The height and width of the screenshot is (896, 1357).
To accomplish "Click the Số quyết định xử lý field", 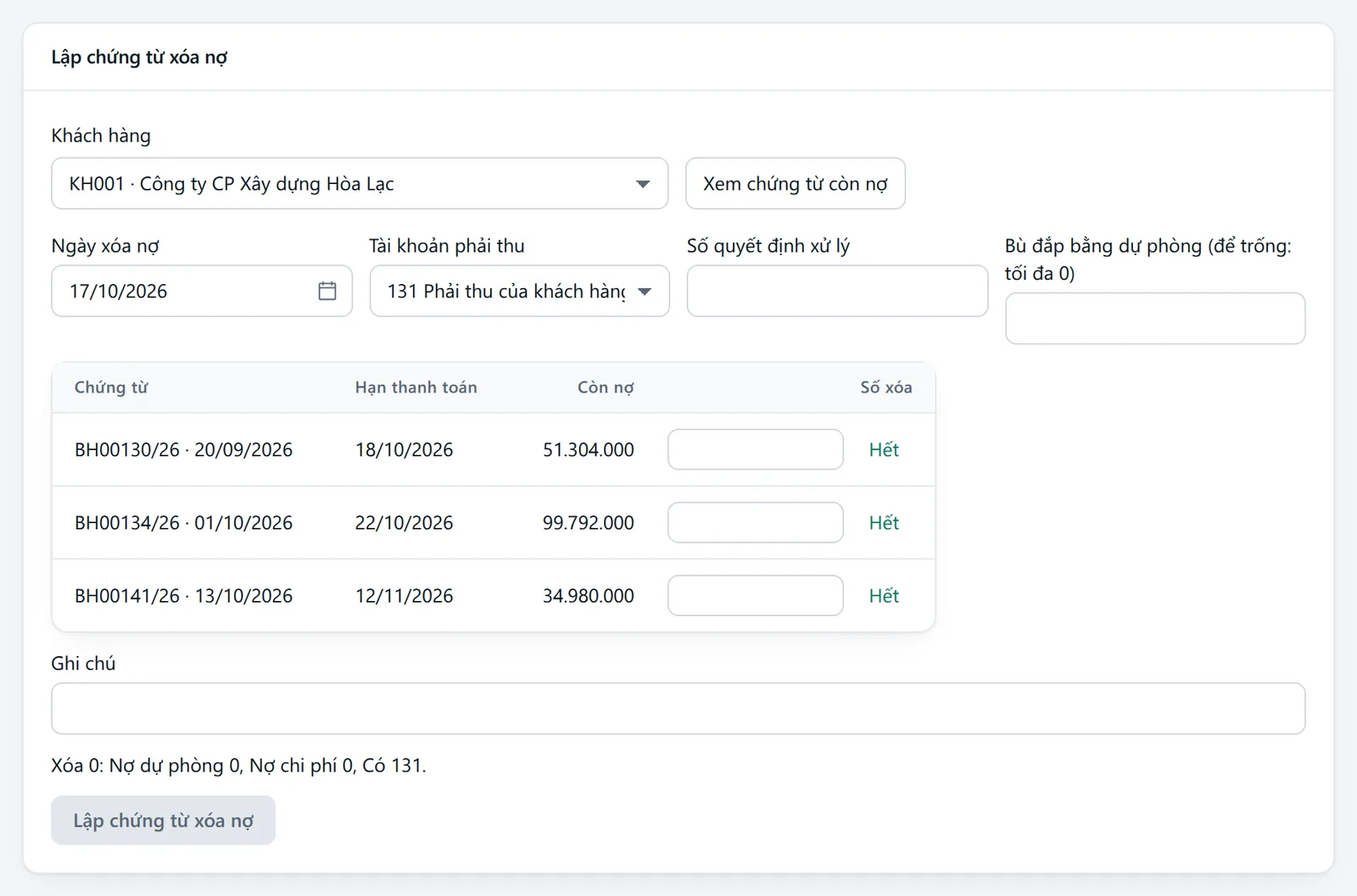I will [837, 291].
